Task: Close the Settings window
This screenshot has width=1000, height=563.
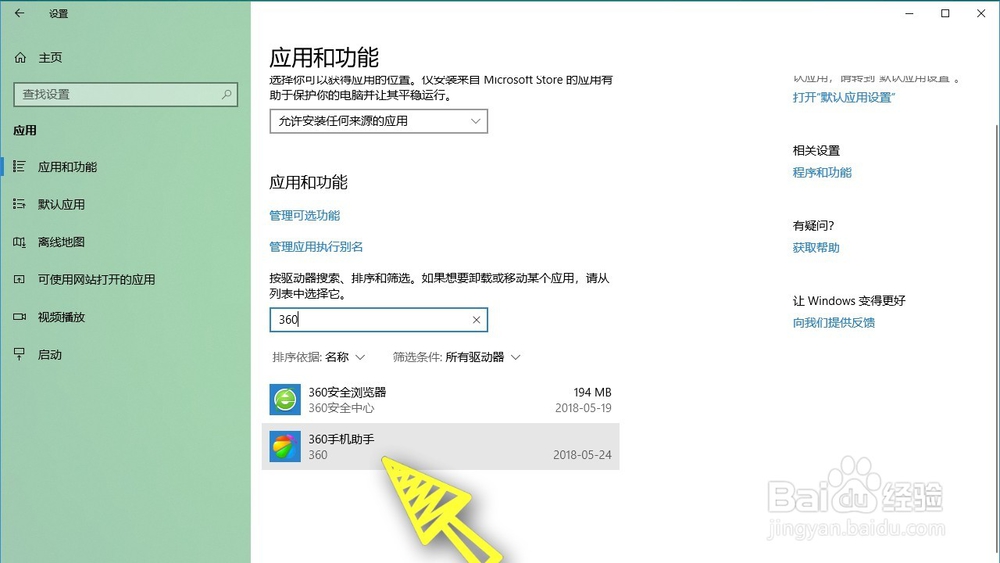Action: [x=981, y=13]
